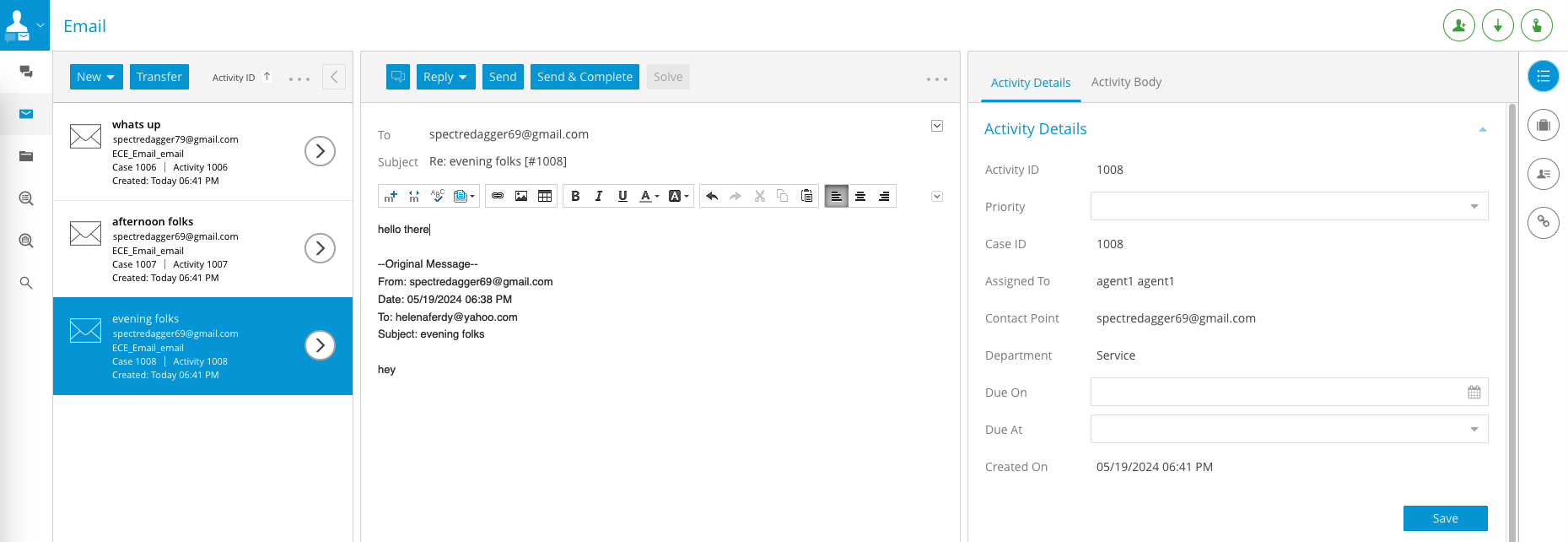This screenshot has width=1568, height=542.
Task: Run spell check in the editor toolbar
Action: point(437,196)
